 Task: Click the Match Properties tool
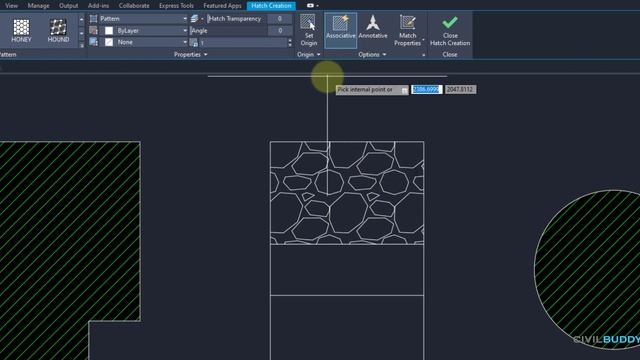[407, 30]
